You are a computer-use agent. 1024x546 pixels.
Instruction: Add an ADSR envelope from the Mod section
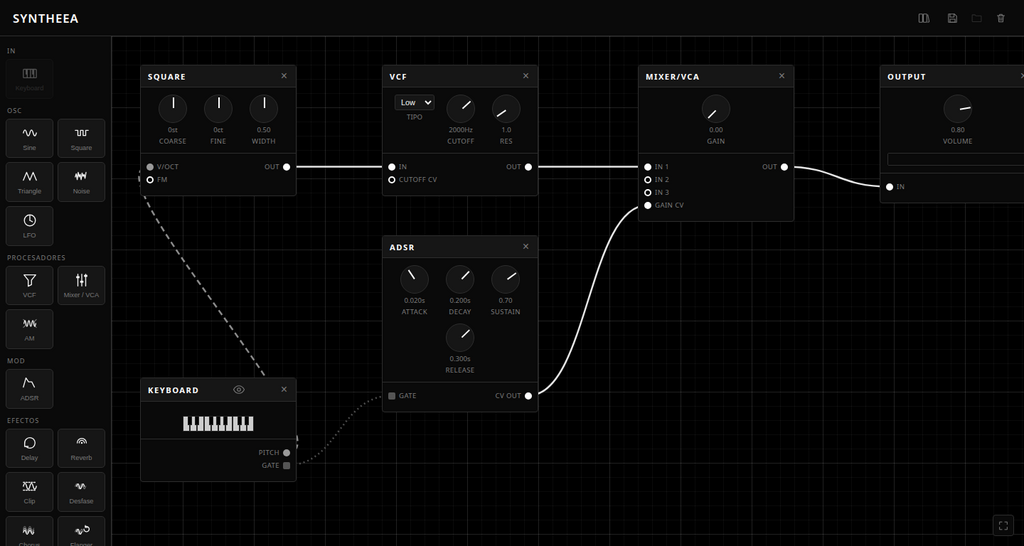(29, 389)
